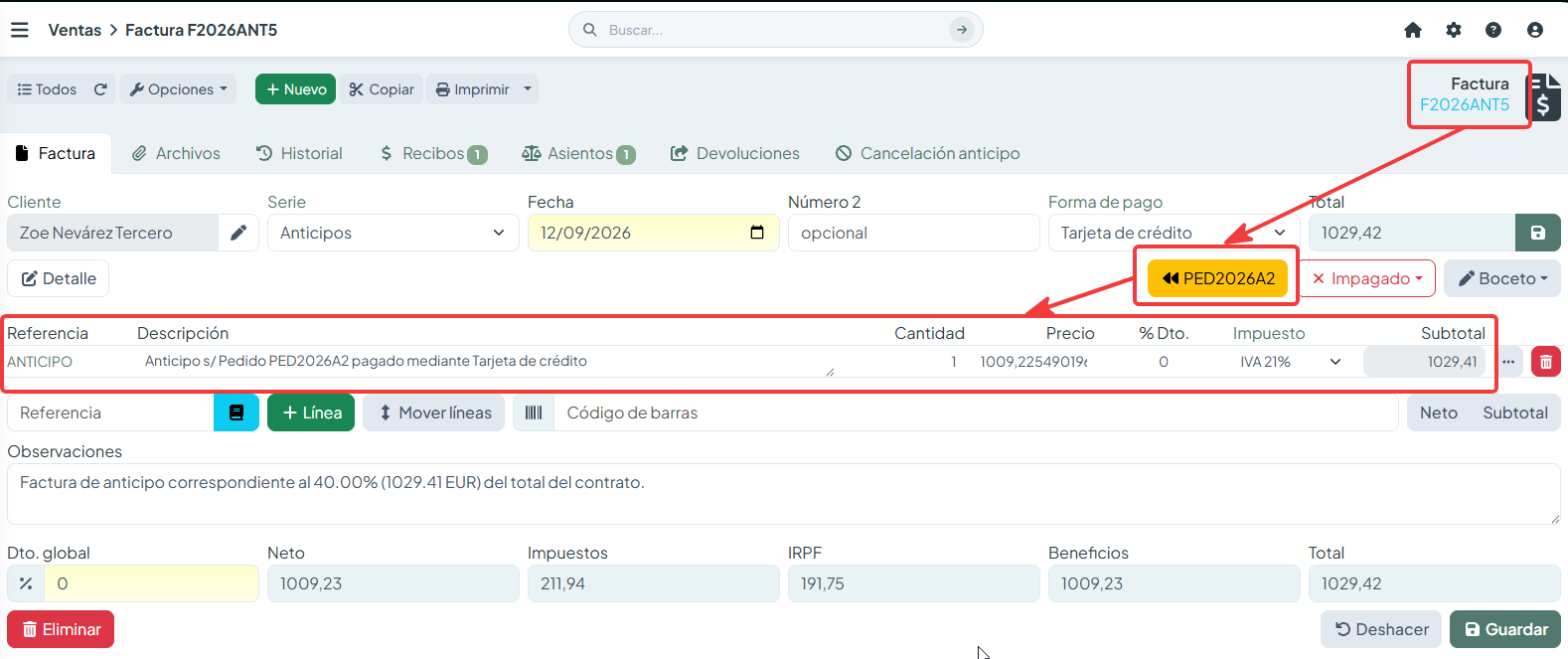Image resolution: width=1568 pixels, height=659 pixels.
Task: Open the date picker calendar icon
Action: (757, 233)
